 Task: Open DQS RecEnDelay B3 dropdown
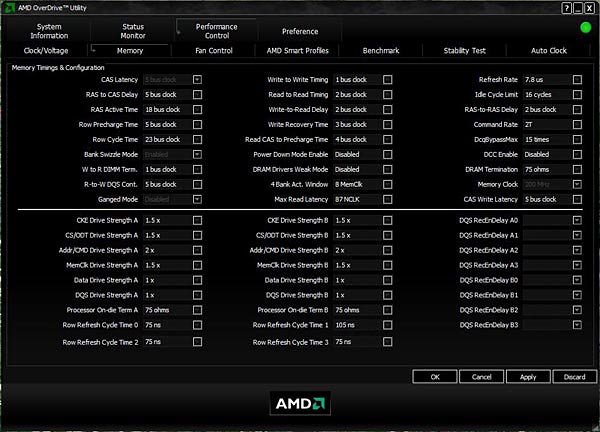click(x=577, y=325)
